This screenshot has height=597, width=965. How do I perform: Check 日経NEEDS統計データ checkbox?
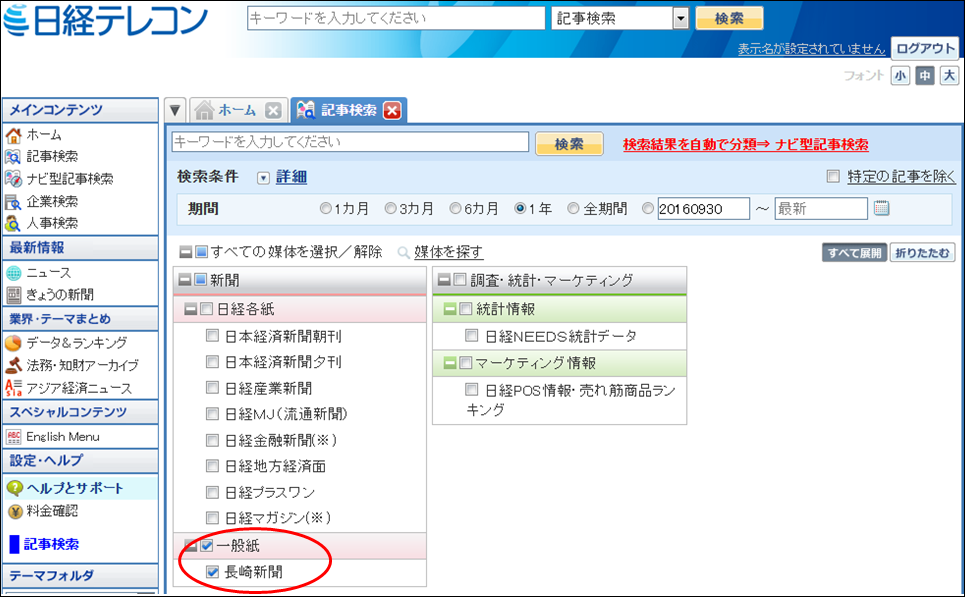coord(471,335)
